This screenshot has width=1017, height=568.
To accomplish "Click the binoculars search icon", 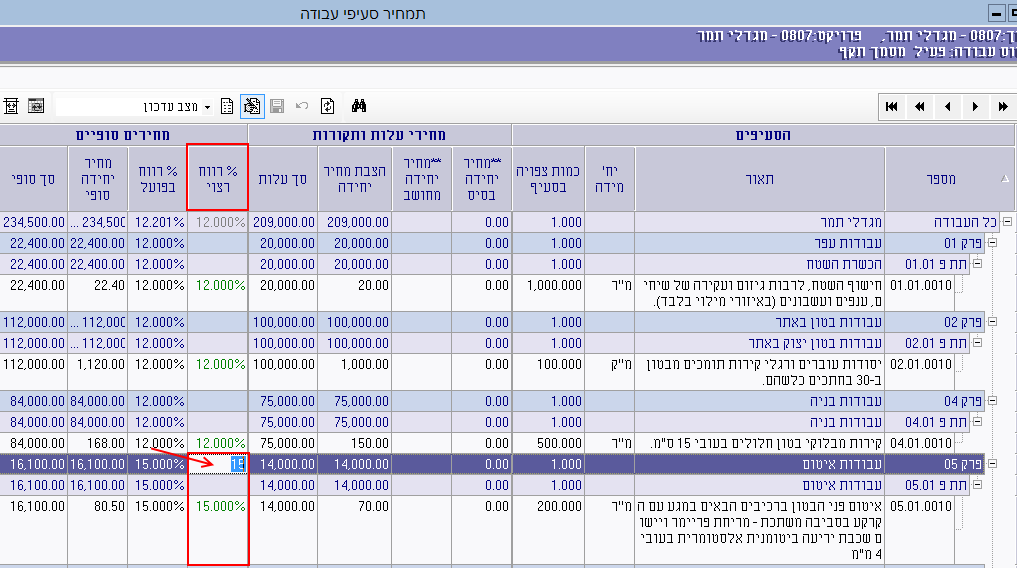I will pyautogui.click(x=359, y=106).
